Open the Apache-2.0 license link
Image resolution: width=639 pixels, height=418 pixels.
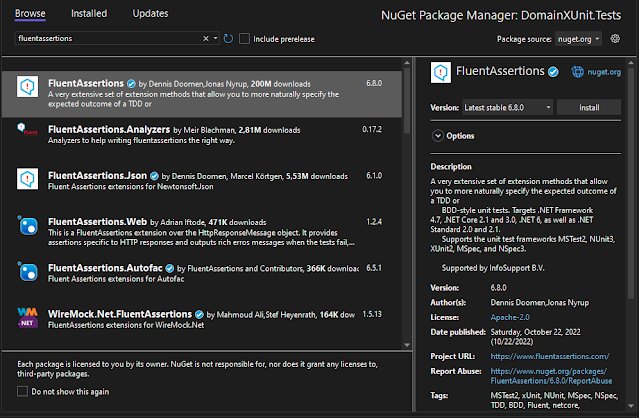point(510,317)
